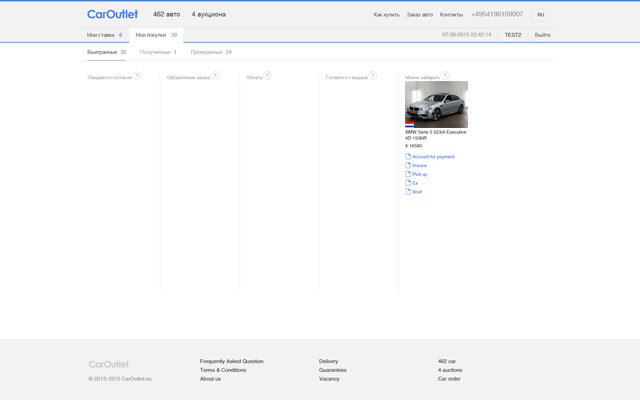The width and height of the screenshot is (640, 400).
Task: Open help icon next to Оформление заказа
Action: [215, 75]
